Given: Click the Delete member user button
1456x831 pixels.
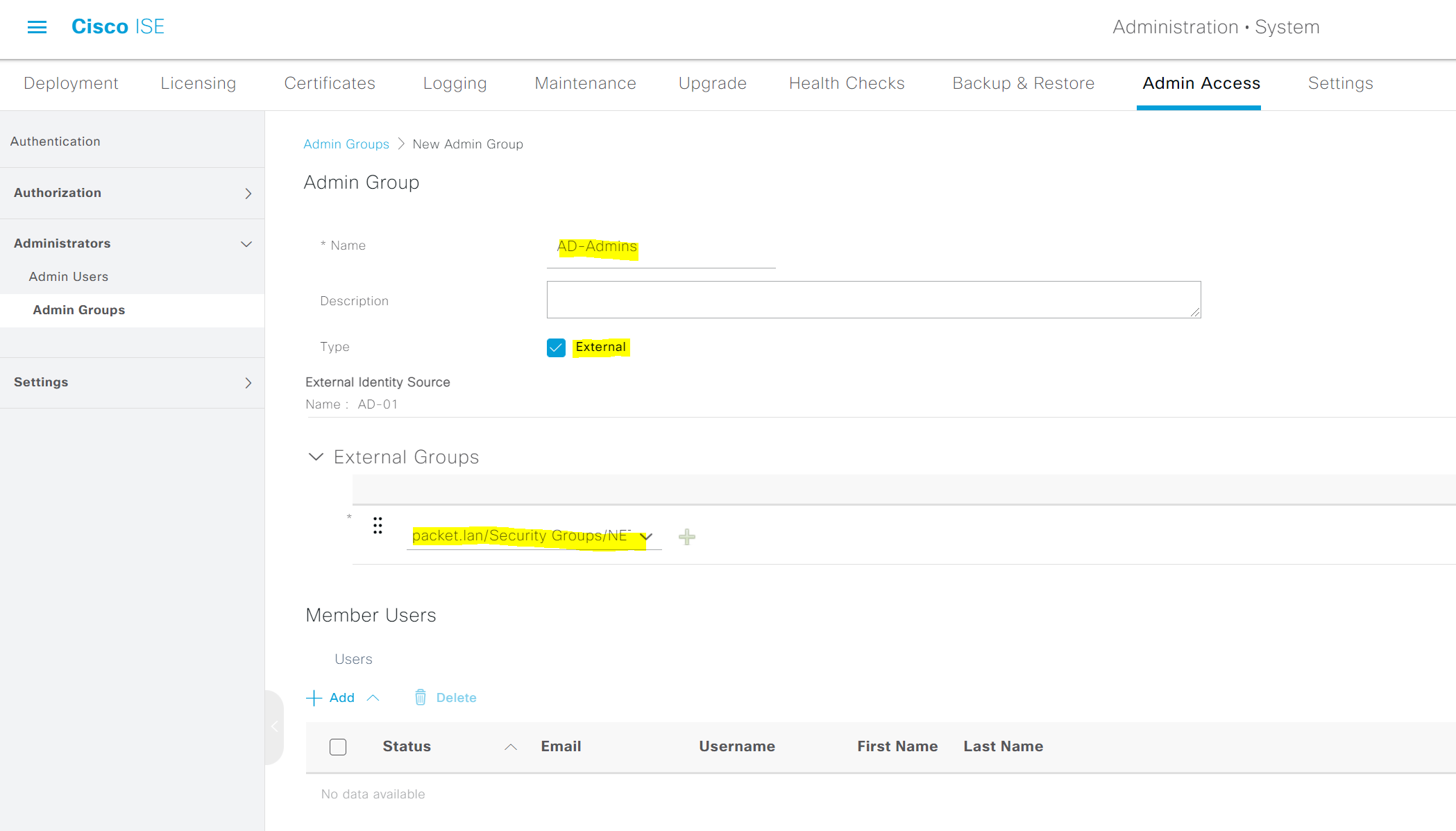Looking at the screenshot, I should click(x=444, y=697).
